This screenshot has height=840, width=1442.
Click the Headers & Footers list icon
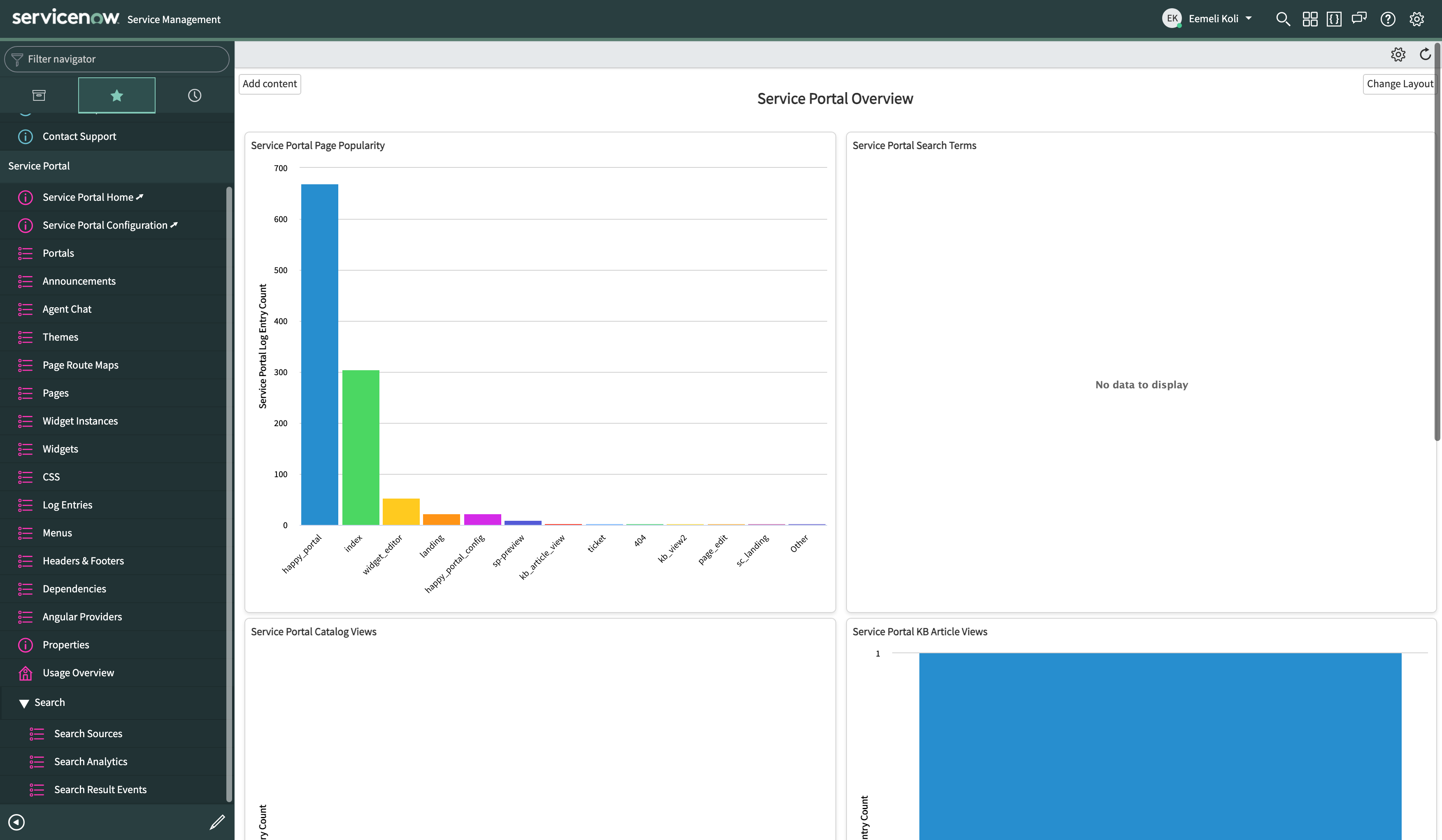tap(25, 562)
